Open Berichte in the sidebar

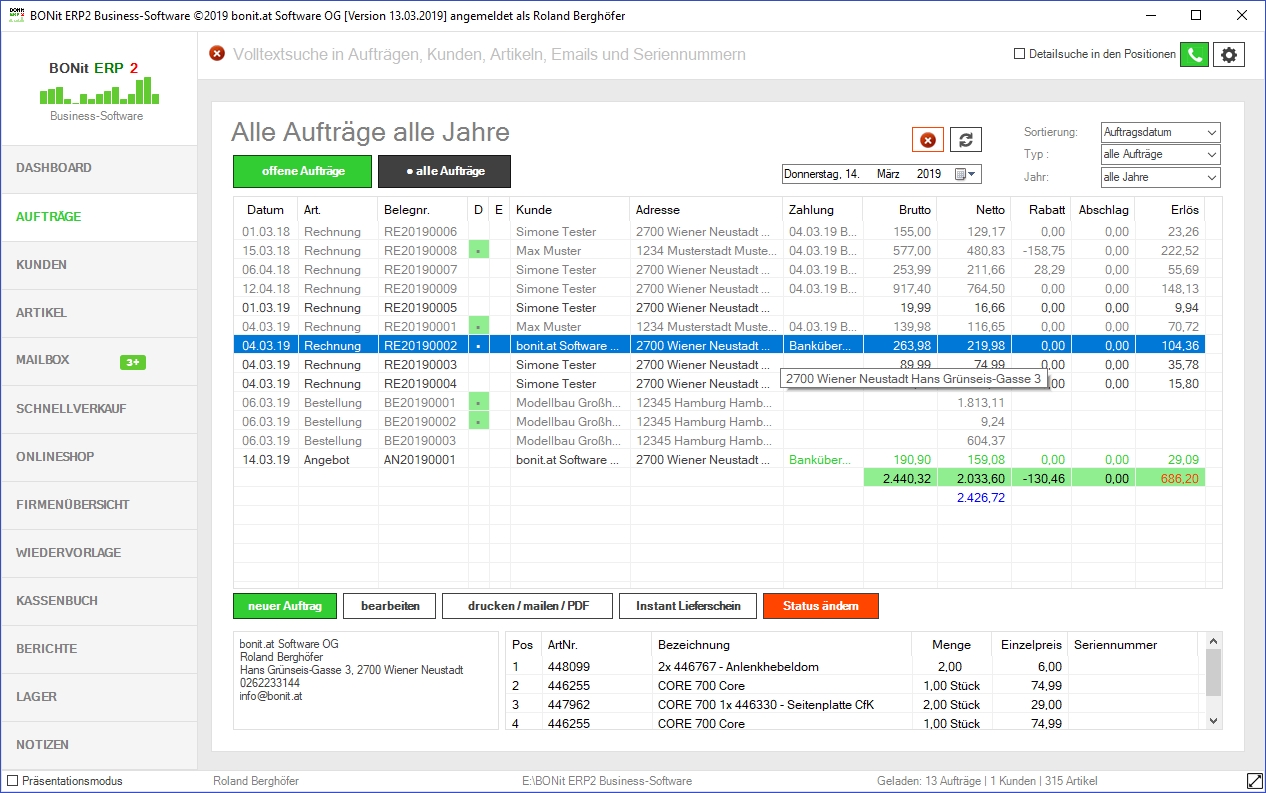tap(98, 649)
